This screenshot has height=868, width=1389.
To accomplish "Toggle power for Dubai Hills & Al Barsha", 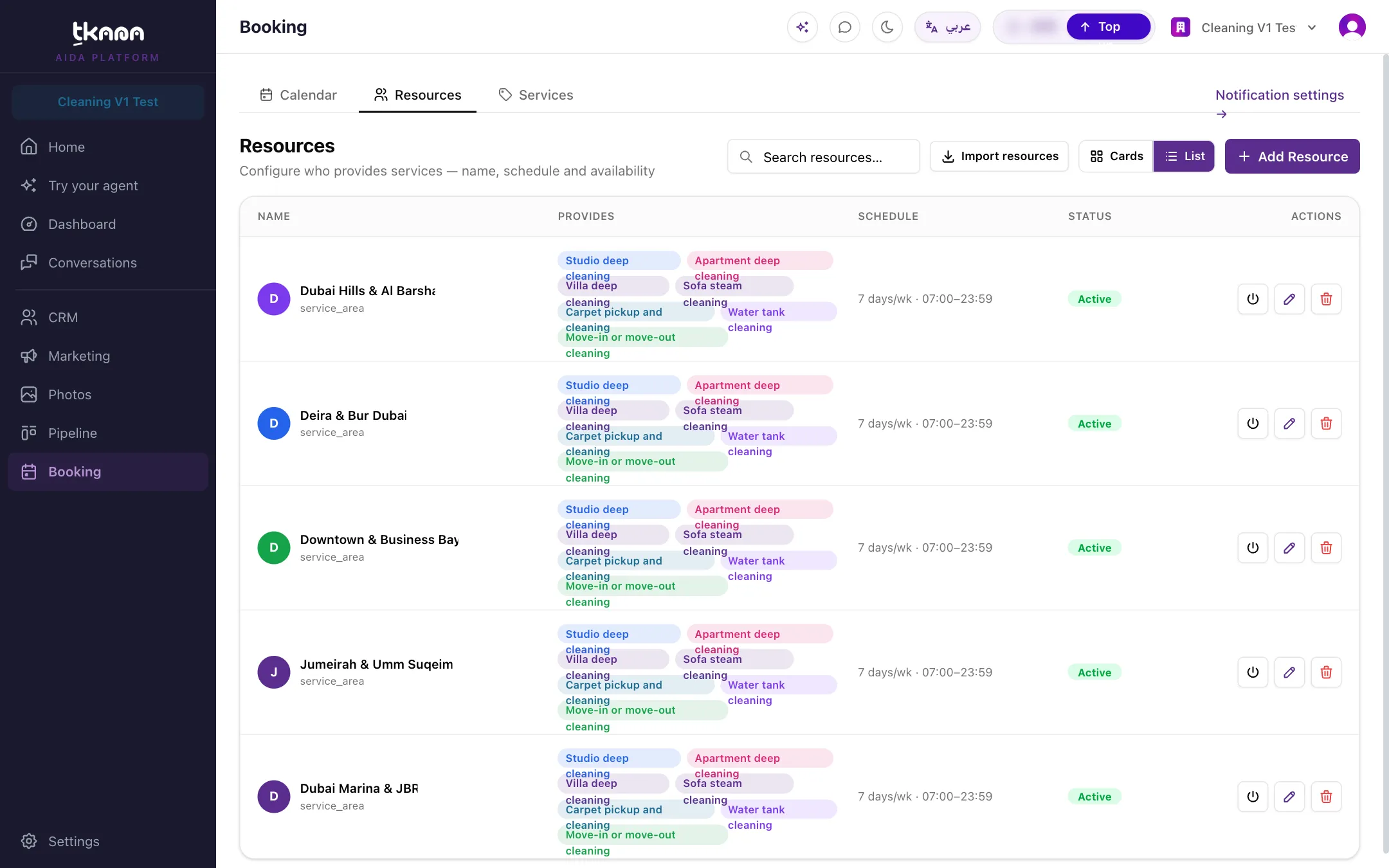I will pyautogui.click(x=1252, y=299).
